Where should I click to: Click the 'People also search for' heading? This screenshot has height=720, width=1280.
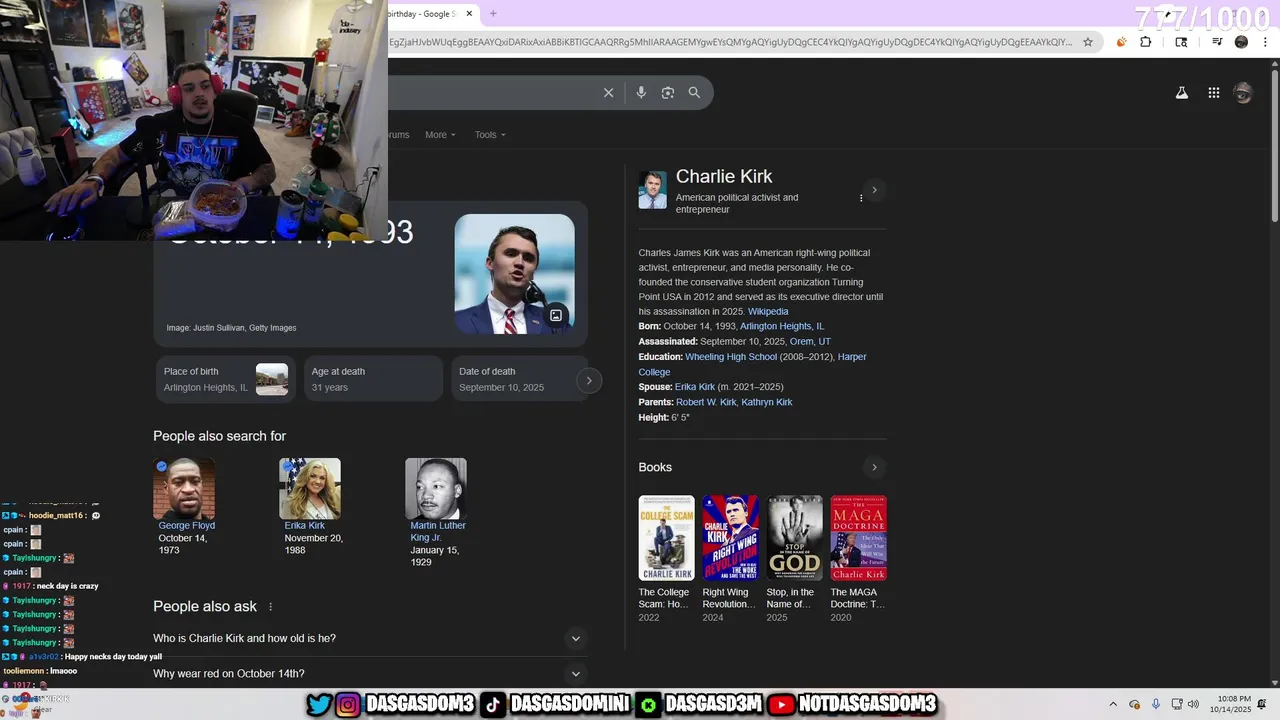(219, 436)
